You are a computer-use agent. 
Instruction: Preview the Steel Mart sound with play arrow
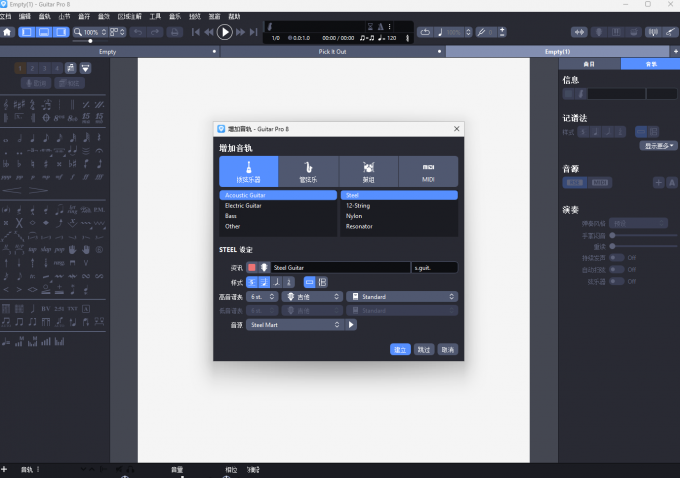click(x=352, y=325)
